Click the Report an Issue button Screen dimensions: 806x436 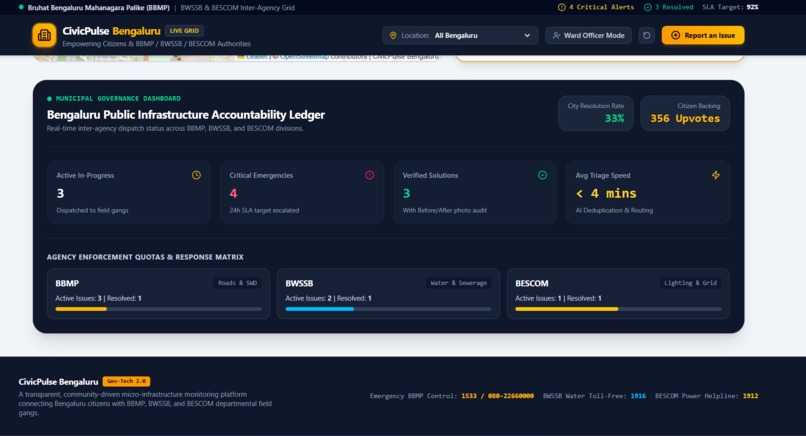click(703, 35)
